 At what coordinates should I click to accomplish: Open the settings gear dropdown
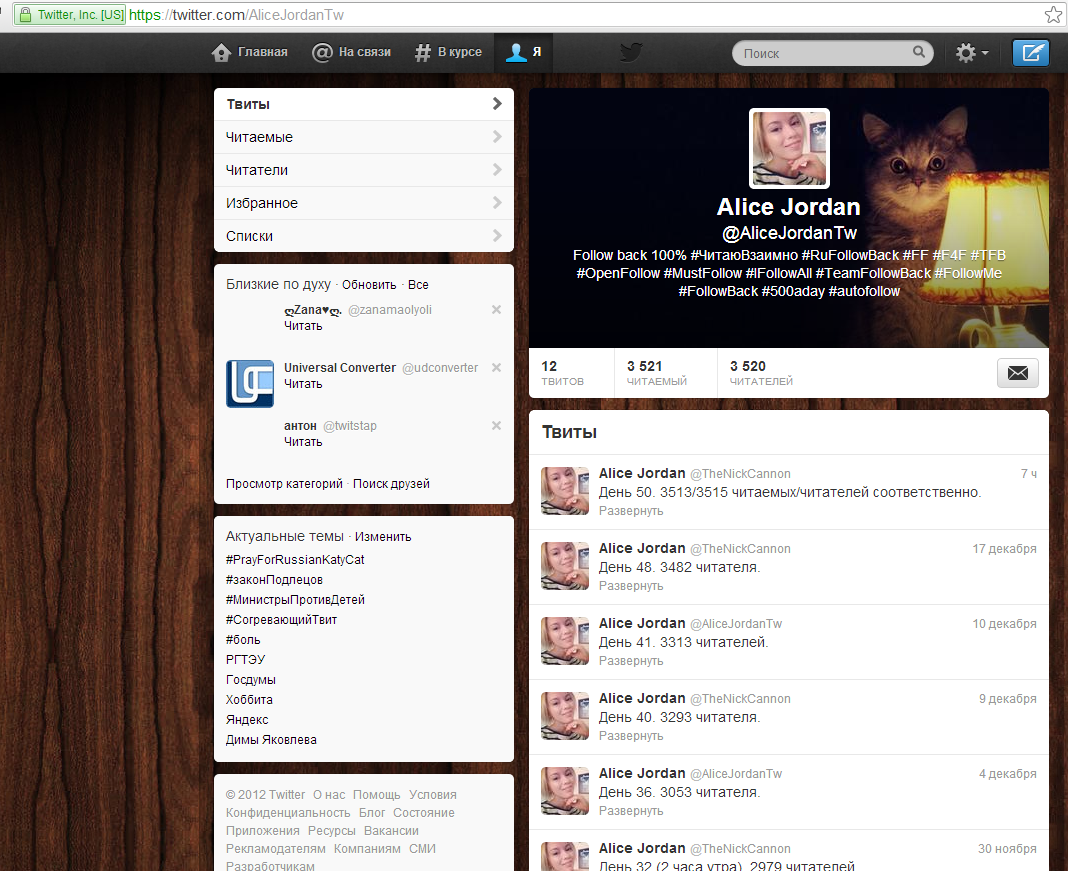coord(971,52)
